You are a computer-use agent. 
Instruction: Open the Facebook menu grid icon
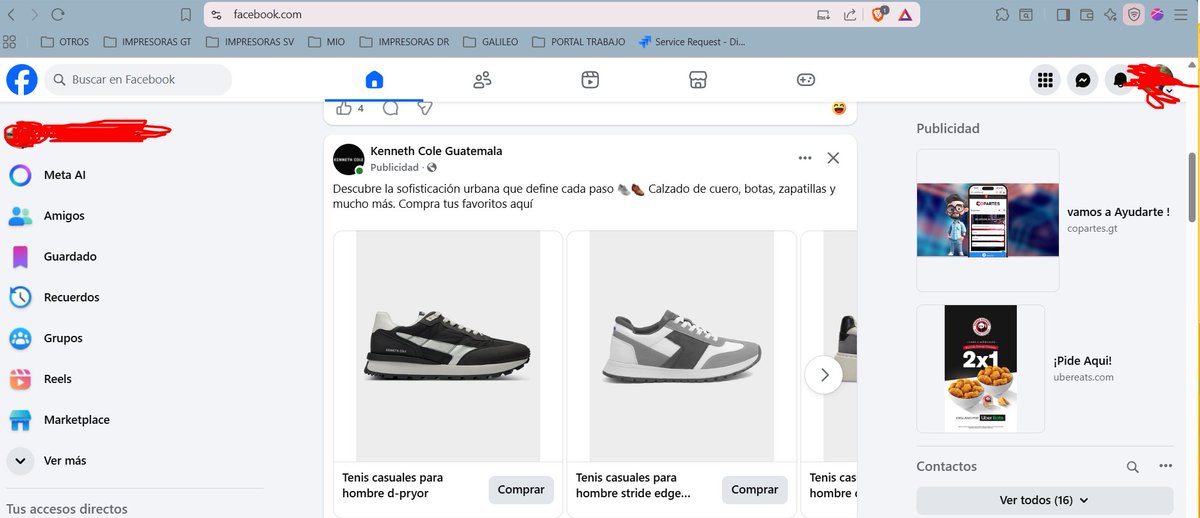click(1045, 80)
